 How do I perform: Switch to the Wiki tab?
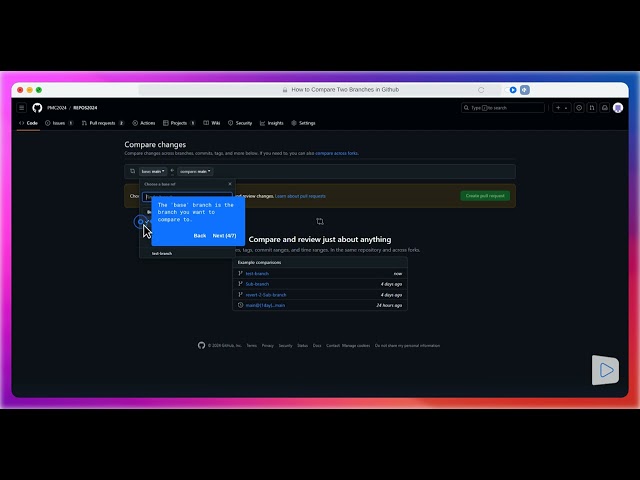coord(212,123)
